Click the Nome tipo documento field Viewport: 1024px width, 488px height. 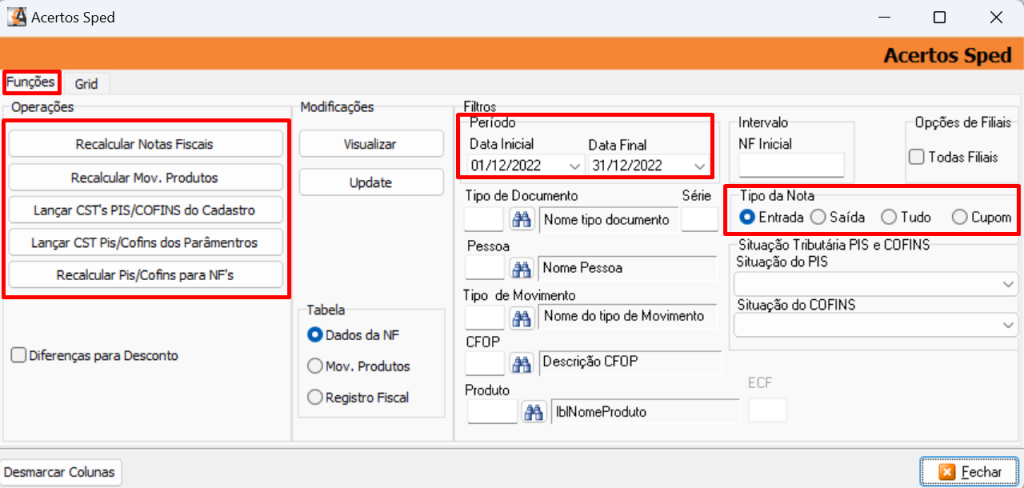coord(609,220)
